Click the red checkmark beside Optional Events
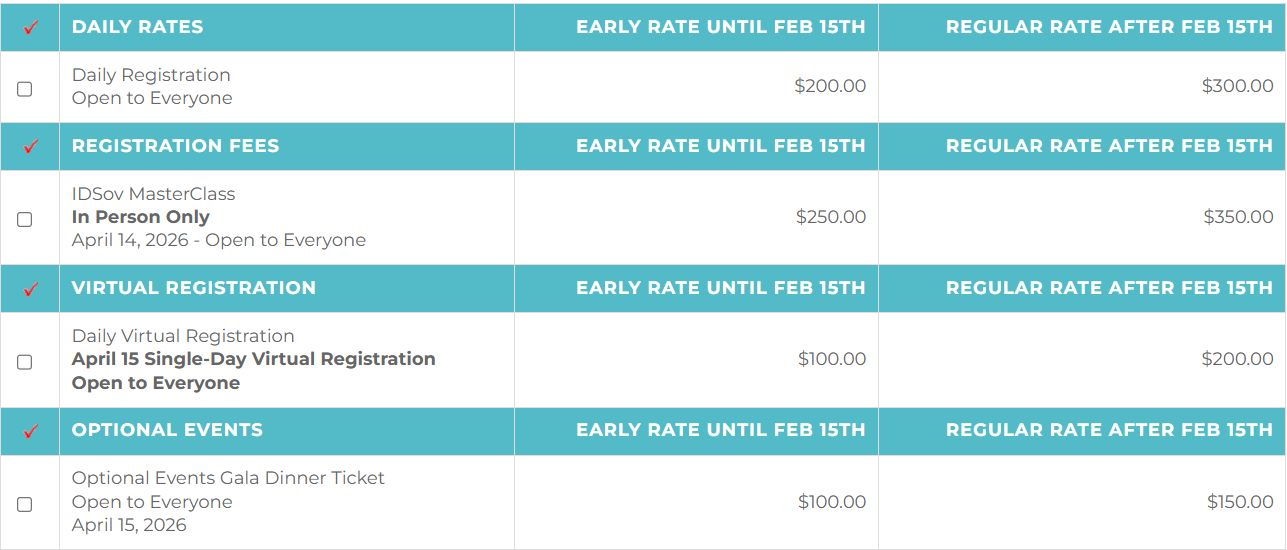The width and height of the screenshot is (1287, 550). (30, 432)
